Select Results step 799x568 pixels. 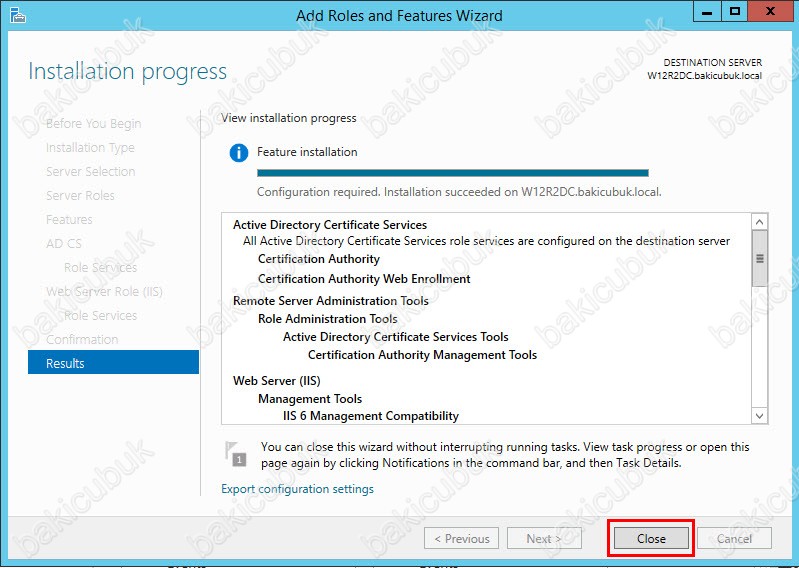113,362
